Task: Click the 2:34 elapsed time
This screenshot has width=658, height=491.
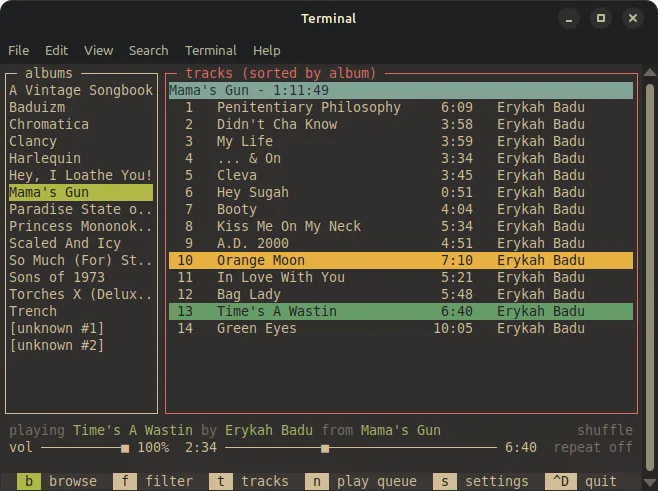Action: [x=201, y=447]
